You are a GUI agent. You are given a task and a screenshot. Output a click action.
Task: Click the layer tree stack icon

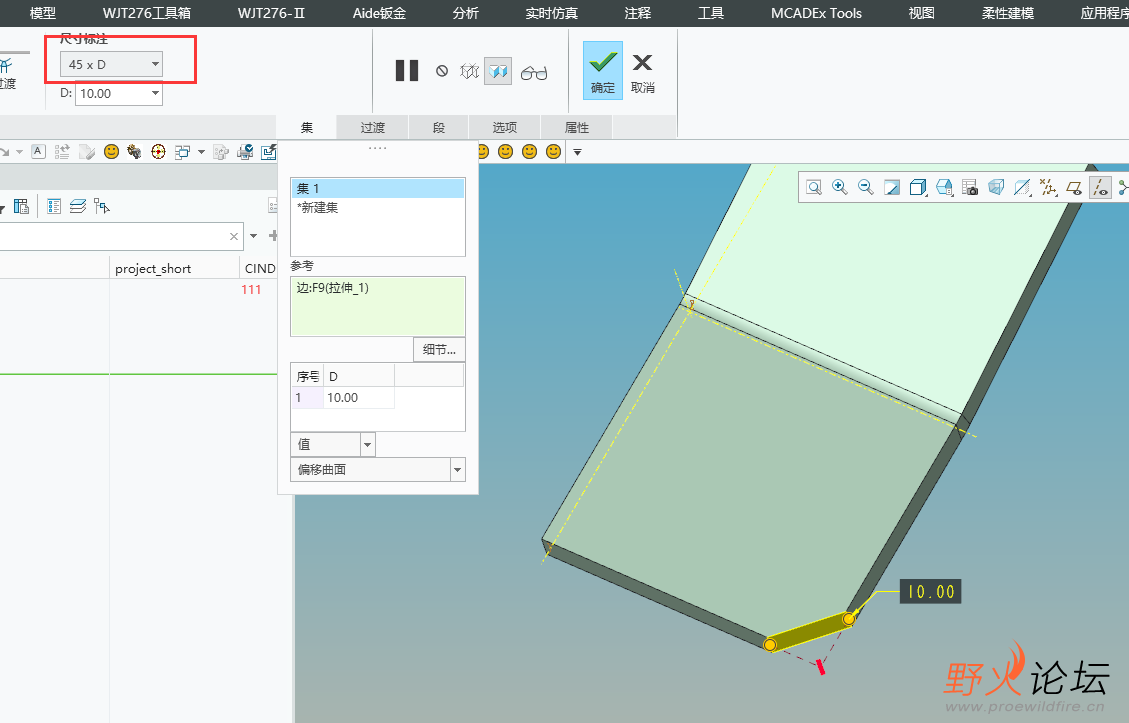pyautogui.click(x=78, y=207)
